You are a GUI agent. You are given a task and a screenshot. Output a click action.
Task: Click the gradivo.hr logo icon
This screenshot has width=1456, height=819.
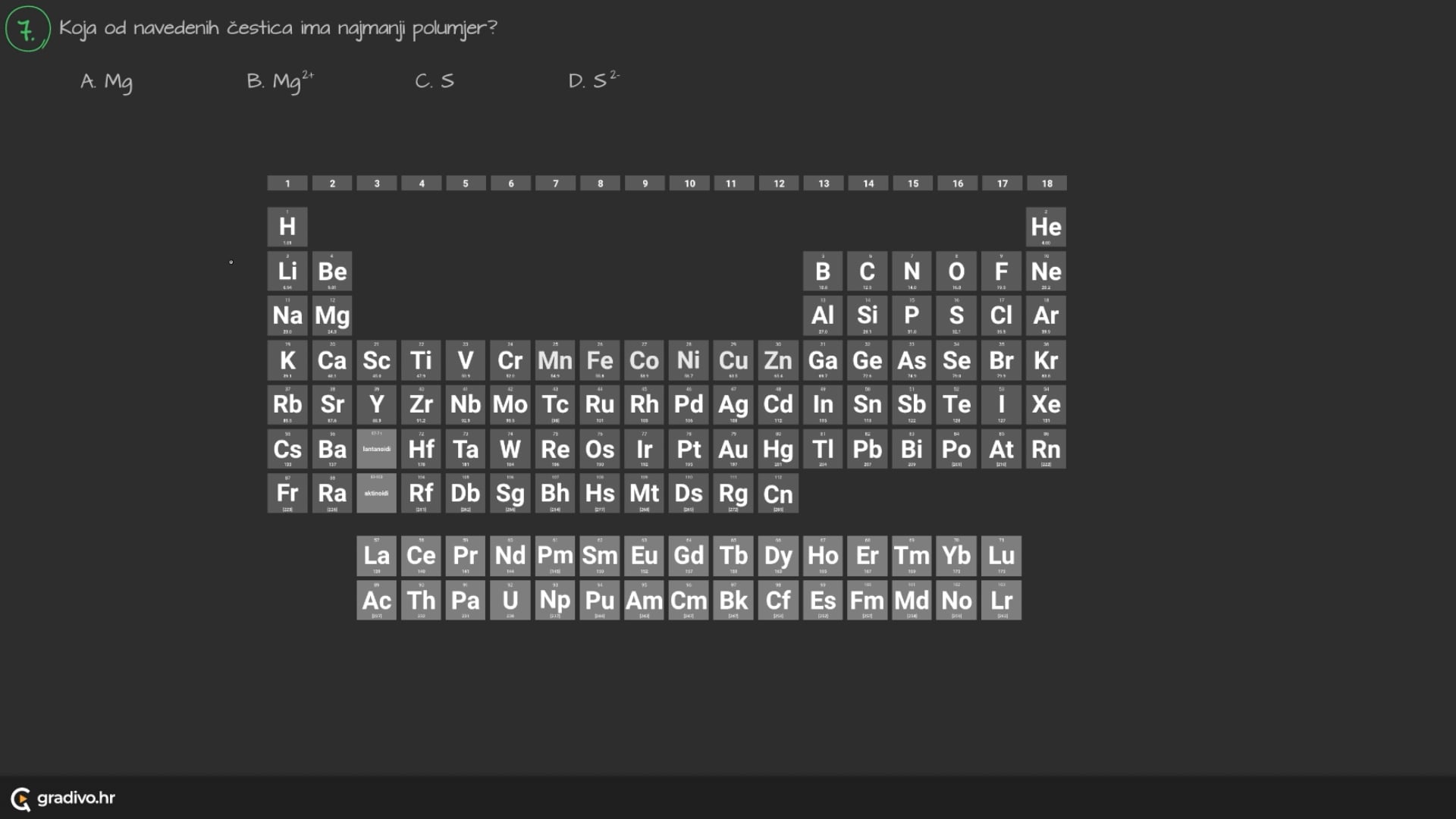[x=20, y=799]
